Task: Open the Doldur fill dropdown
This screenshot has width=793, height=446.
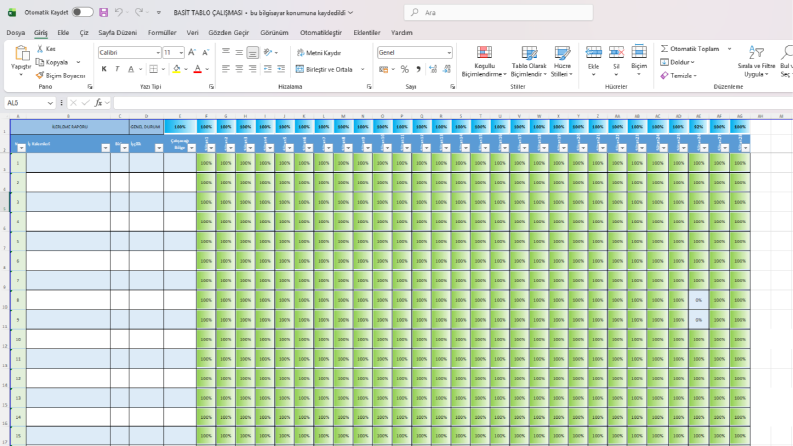Action: 677,62
